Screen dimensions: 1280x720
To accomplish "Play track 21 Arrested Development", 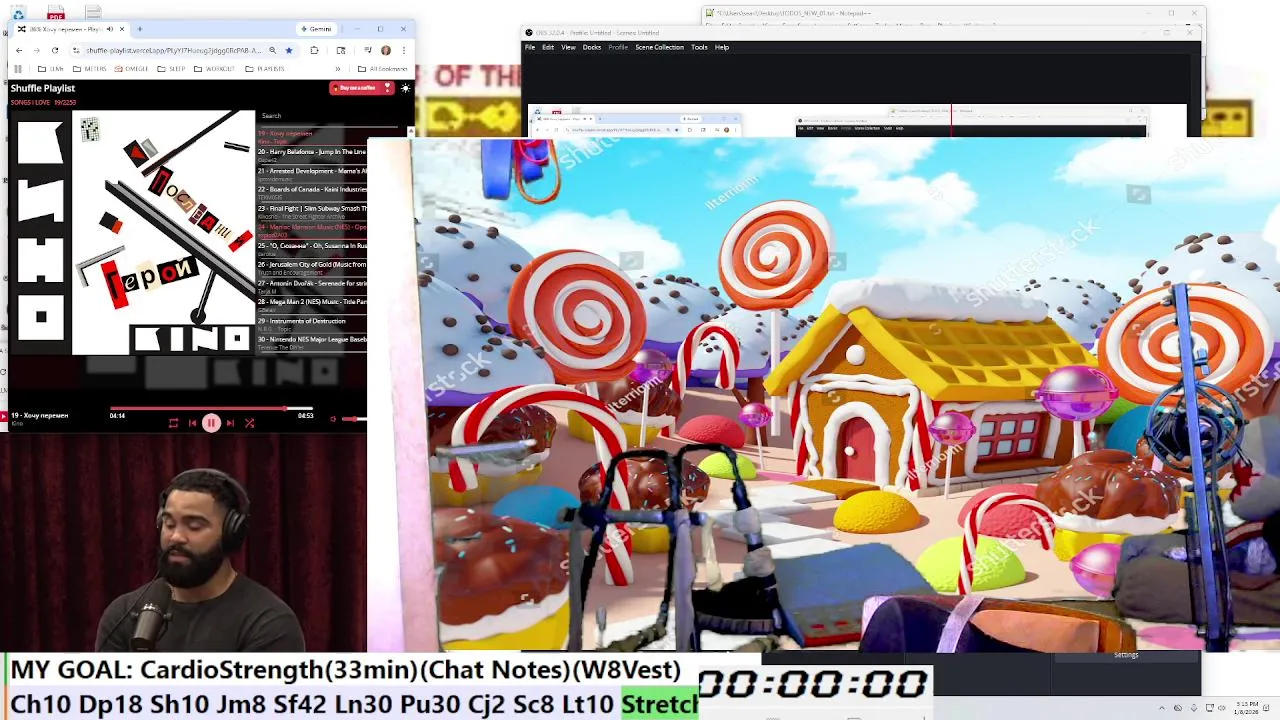I will [312, 173].
